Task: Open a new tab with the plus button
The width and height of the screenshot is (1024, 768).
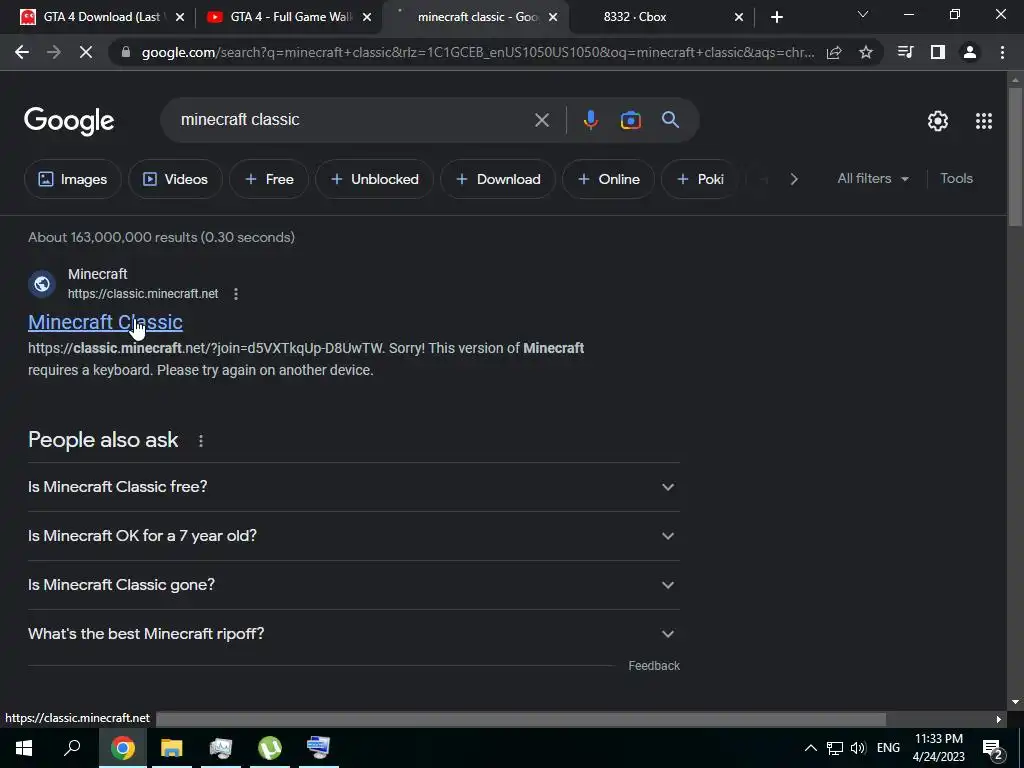Action: coord(776,17)
